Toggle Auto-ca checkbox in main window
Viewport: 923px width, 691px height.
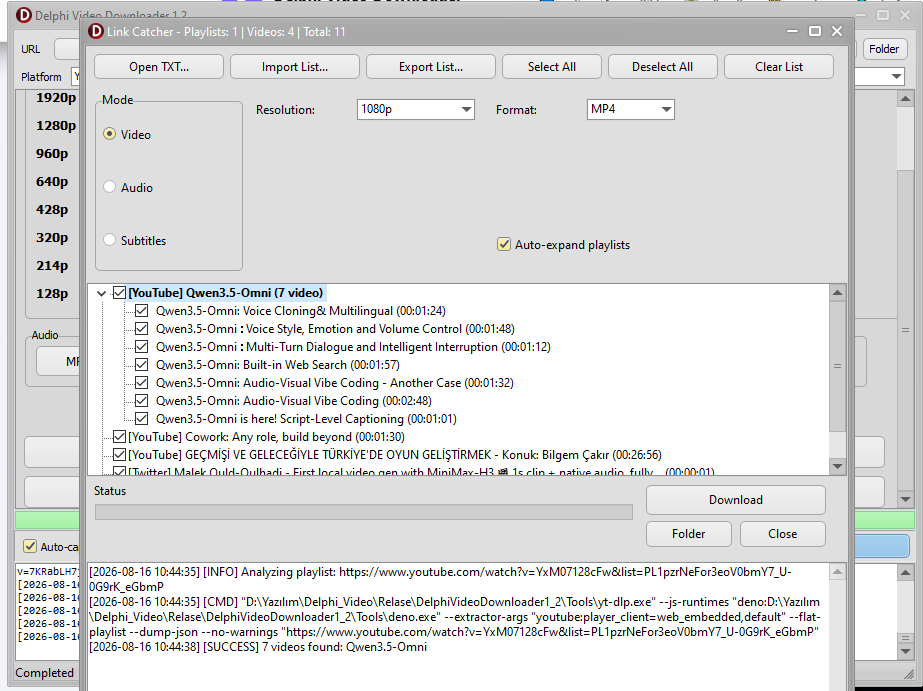coord(29,546)
